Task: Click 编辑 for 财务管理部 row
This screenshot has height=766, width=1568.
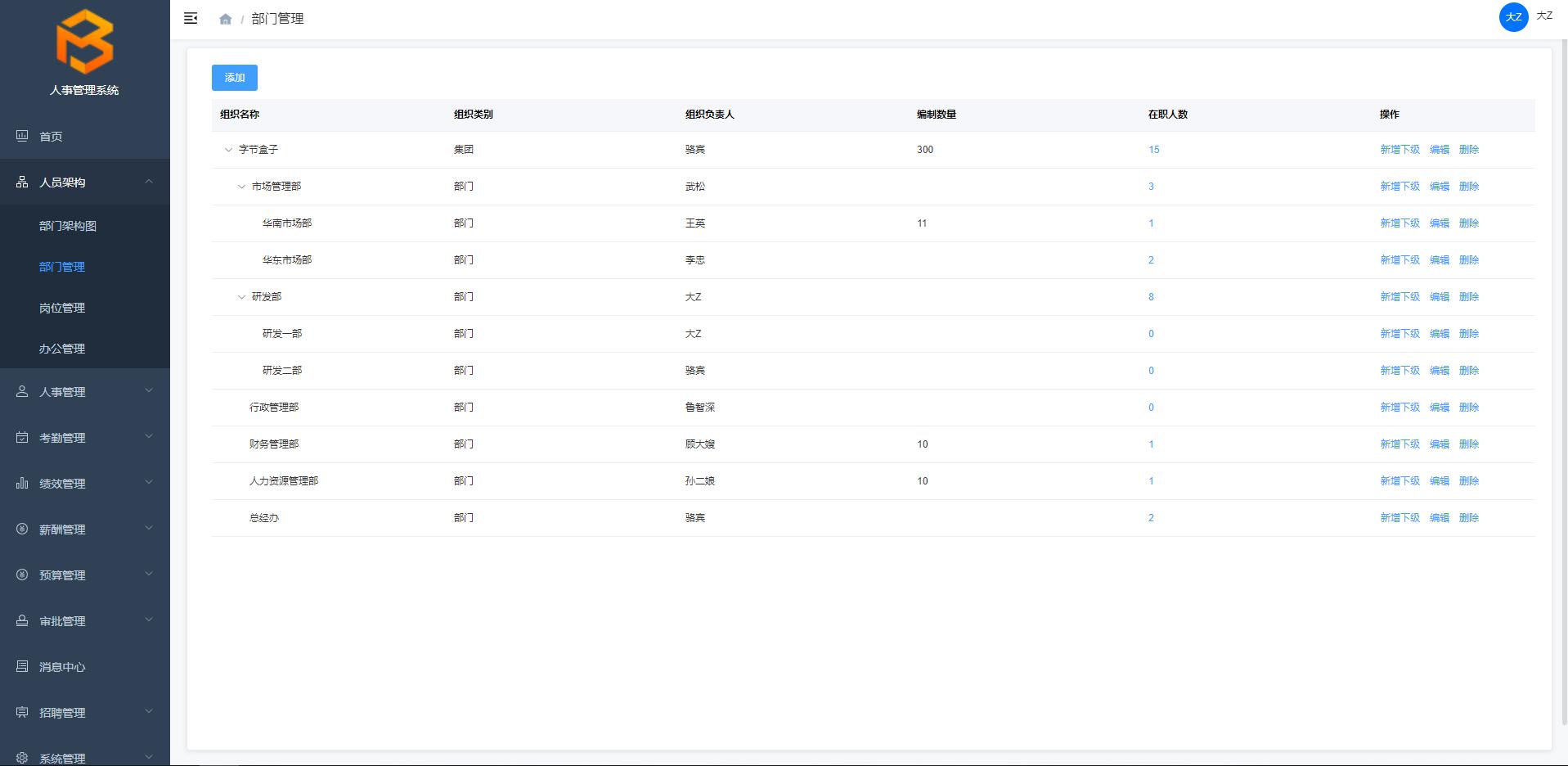Action: (x=1439, y=444)
